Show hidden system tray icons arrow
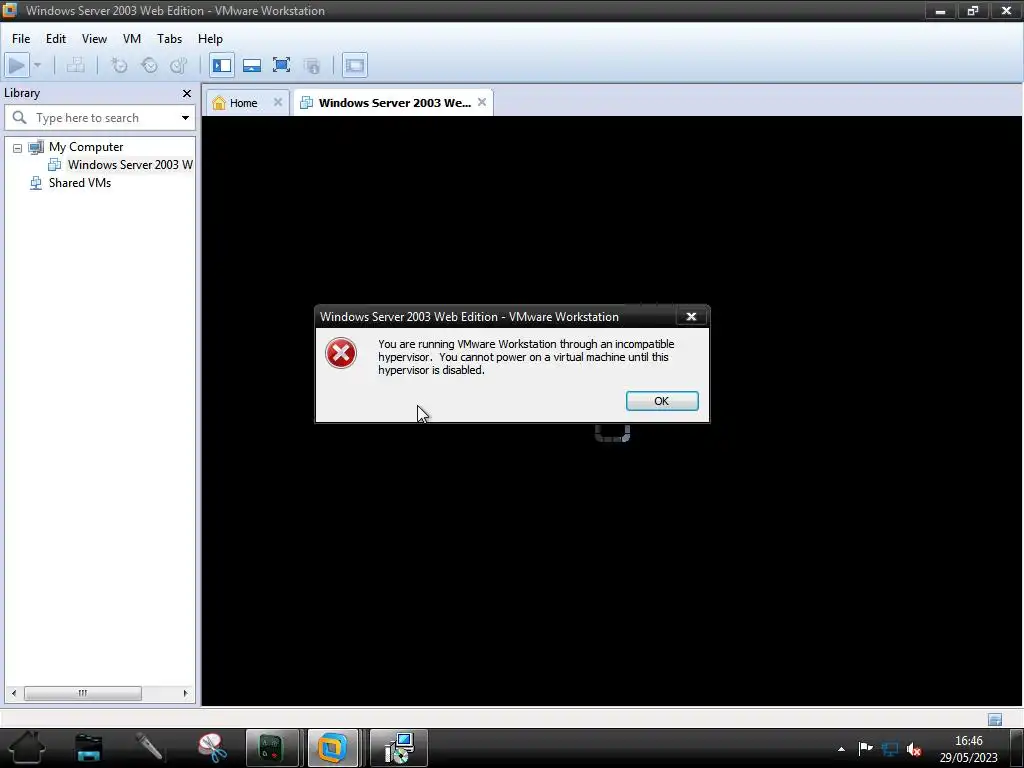 [x=841, y=749]
